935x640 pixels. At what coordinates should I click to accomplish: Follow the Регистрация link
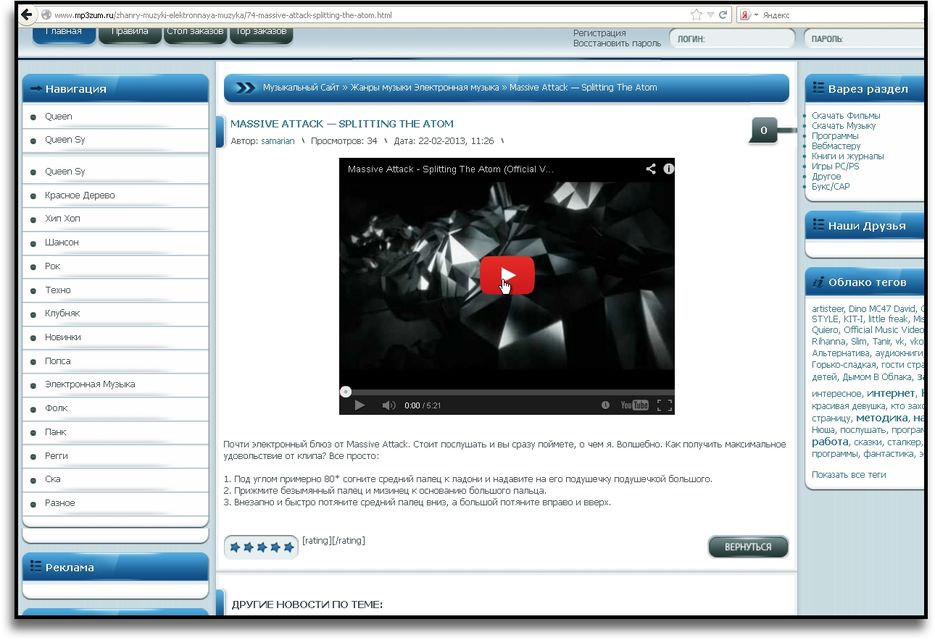tap(599, 33)
